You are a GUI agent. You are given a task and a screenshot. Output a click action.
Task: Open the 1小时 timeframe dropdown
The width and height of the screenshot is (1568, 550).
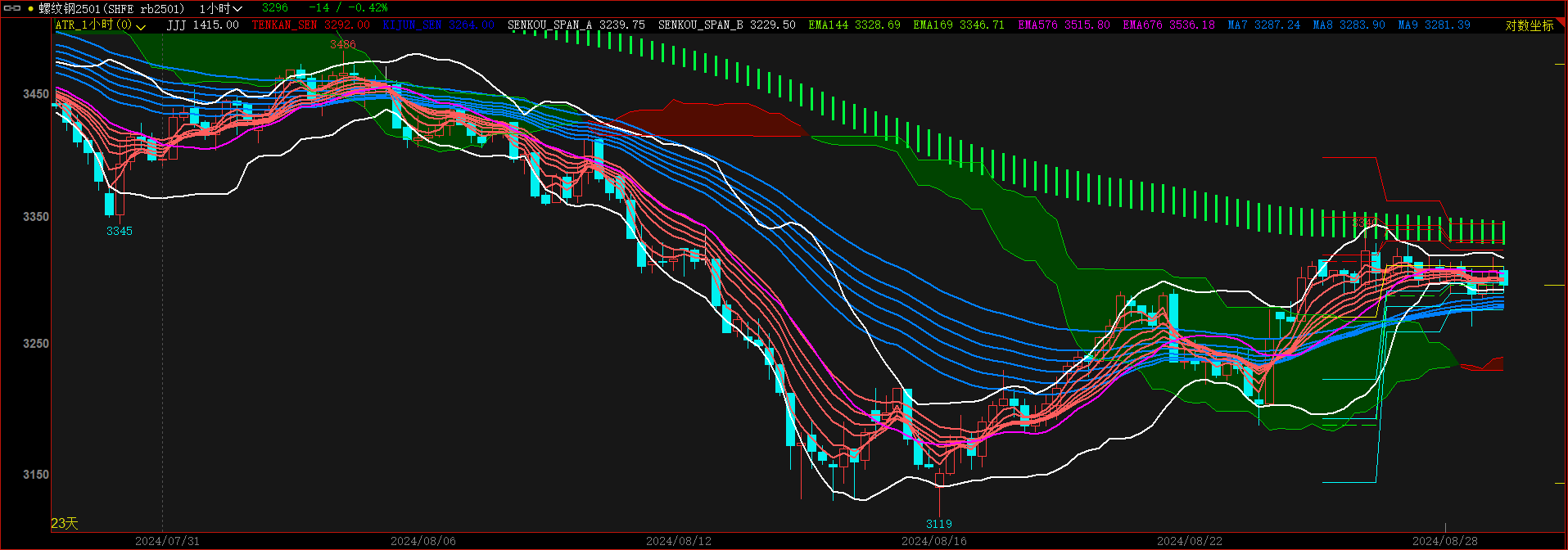pos(220,8)
